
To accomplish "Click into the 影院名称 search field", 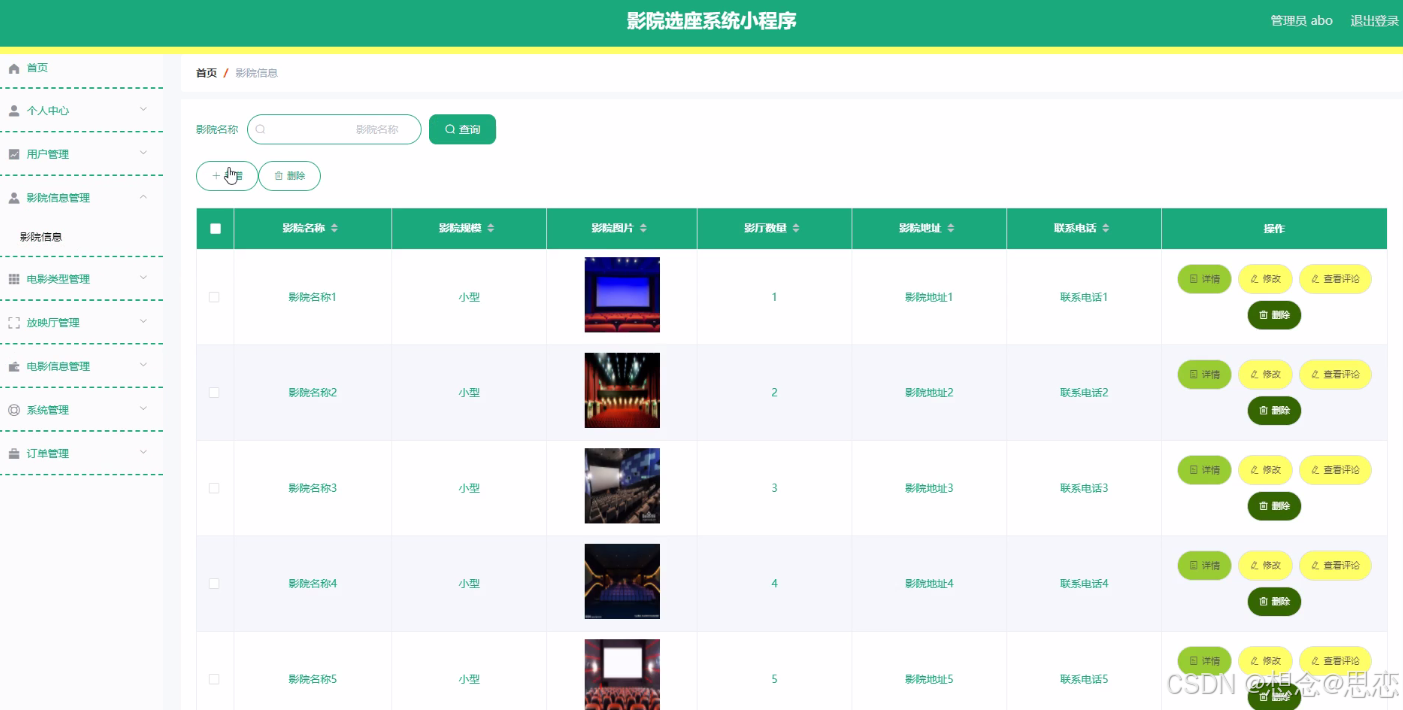I will (334, 129).
